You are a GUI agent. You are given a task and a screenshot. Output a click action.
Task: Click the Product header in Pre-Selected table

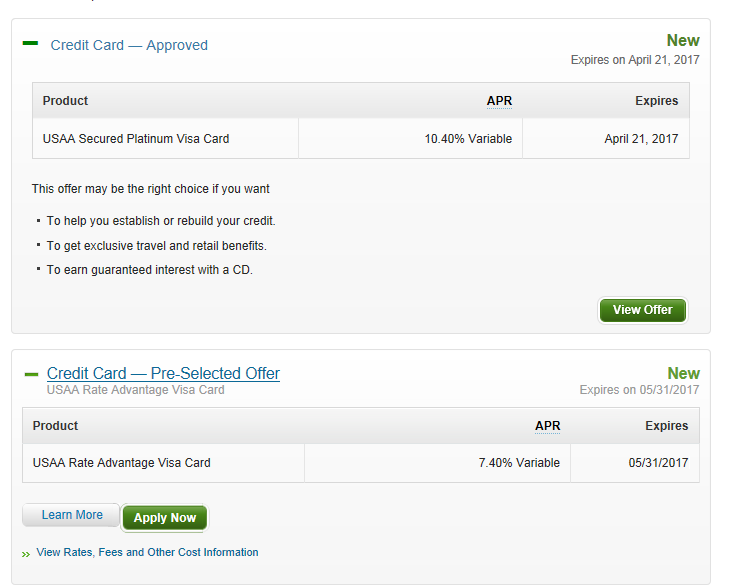[55, 425]
